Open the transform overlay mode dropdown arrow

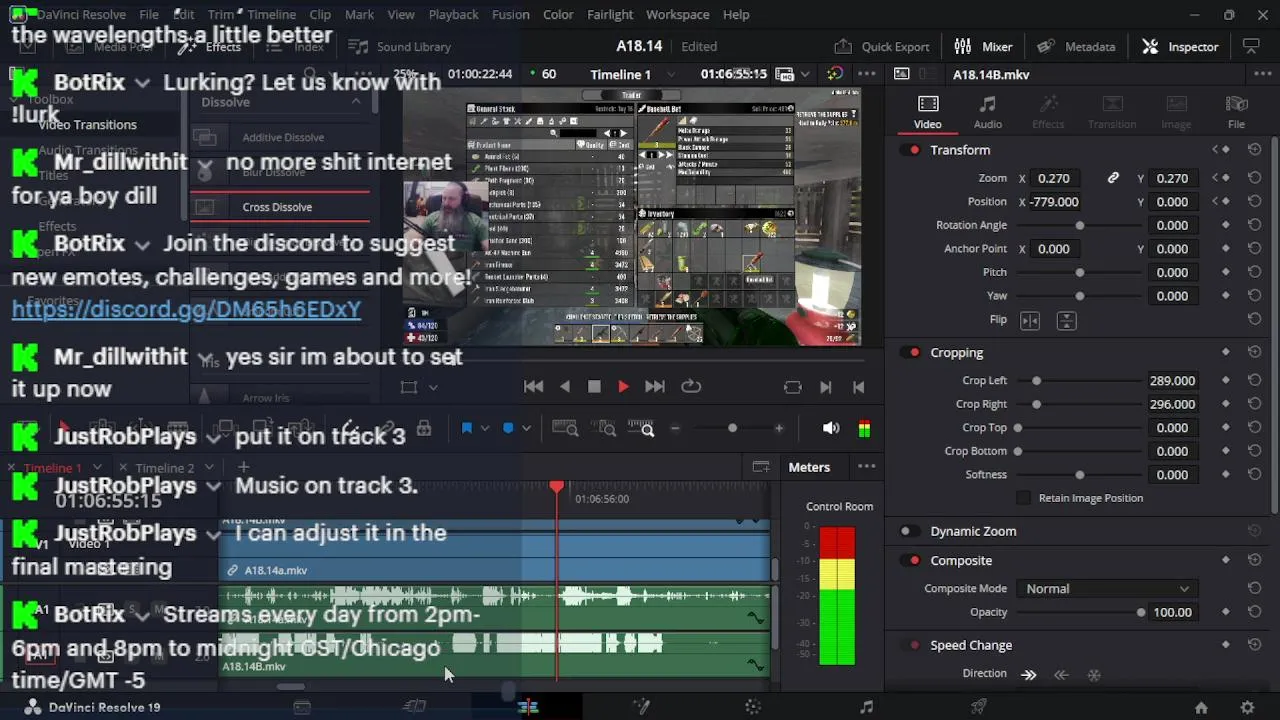pyautogui.click(x=433, y=387)
